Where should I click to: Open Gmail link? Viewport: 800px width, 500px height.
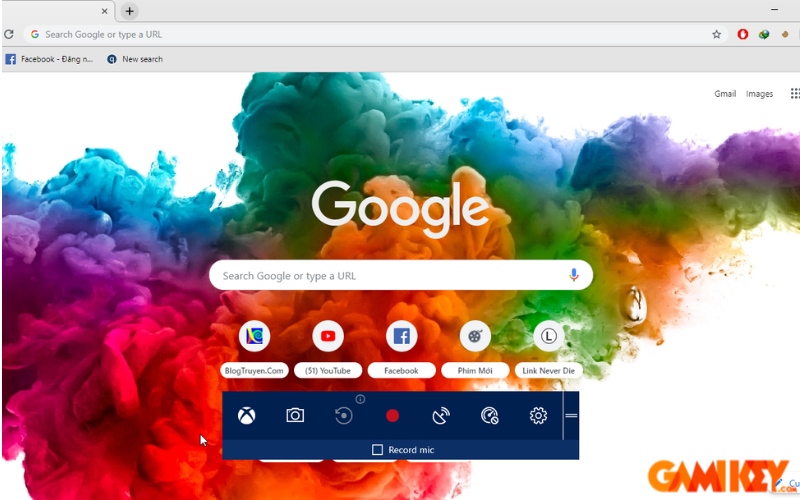[725, 93]
